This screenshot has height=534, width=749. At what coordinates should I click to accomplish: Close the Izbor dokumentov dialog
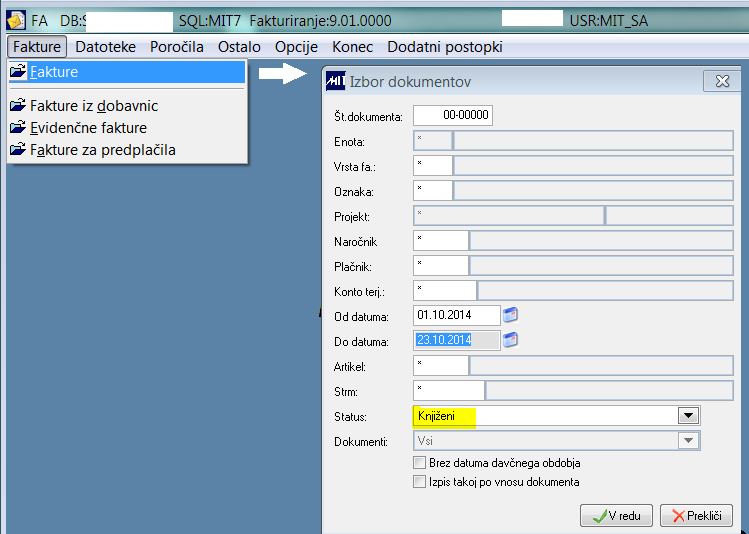tap(722, 81)
